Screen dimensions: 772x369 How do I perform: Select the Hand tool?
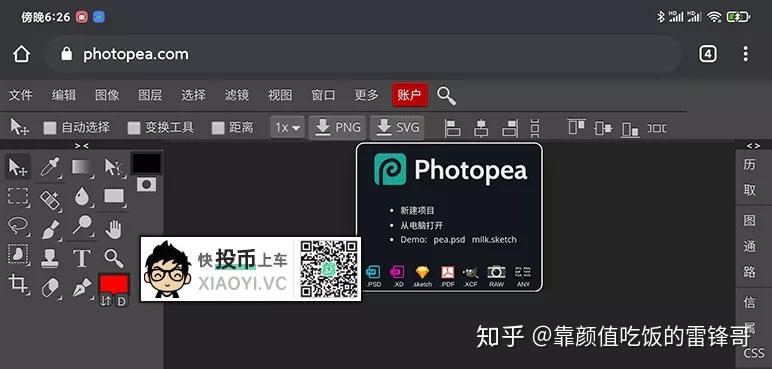pos(113,229)
